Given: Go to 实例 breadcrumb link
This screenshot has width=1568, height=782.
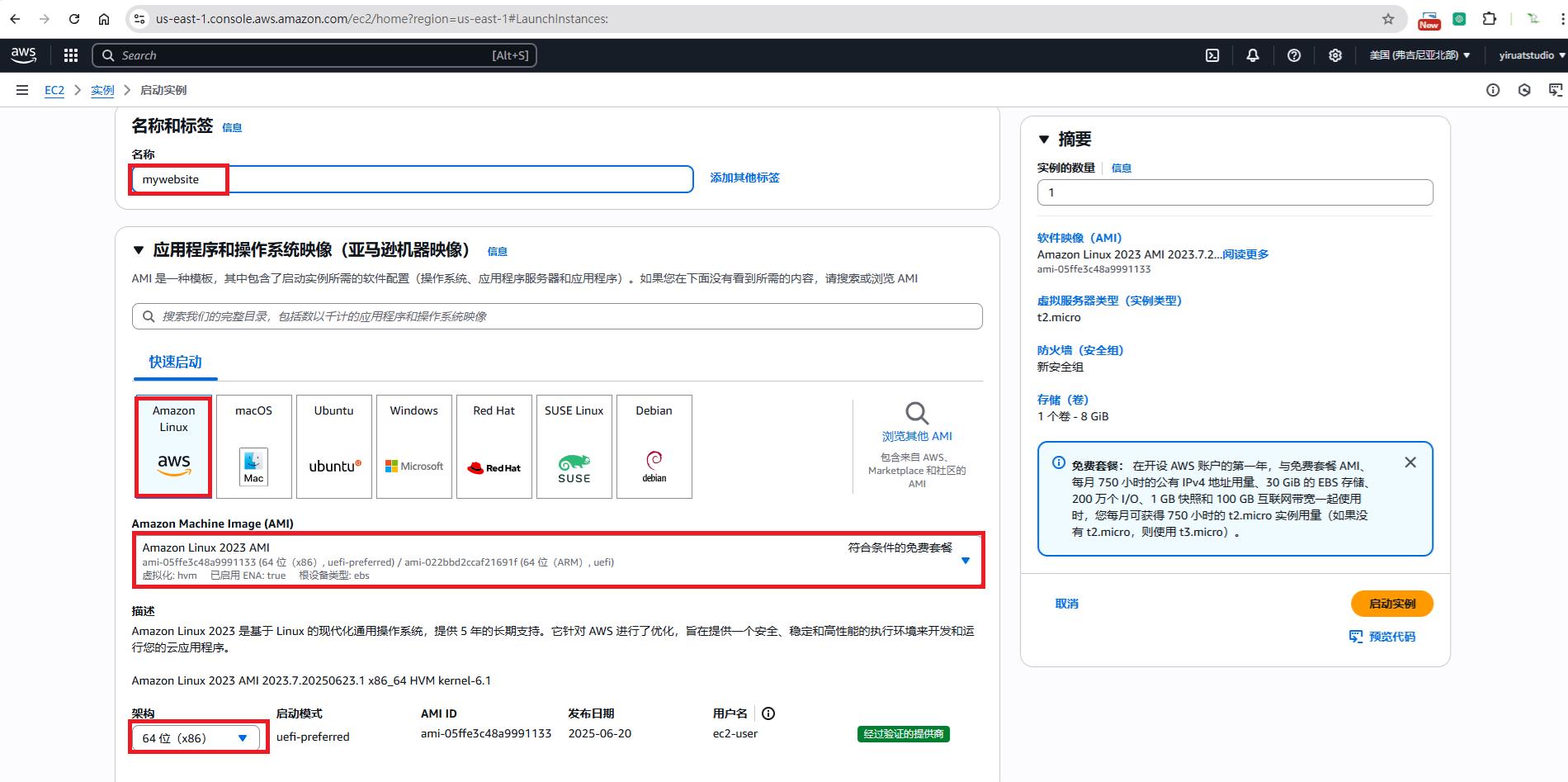Looking at the screenshot, I should pos(102,90).
